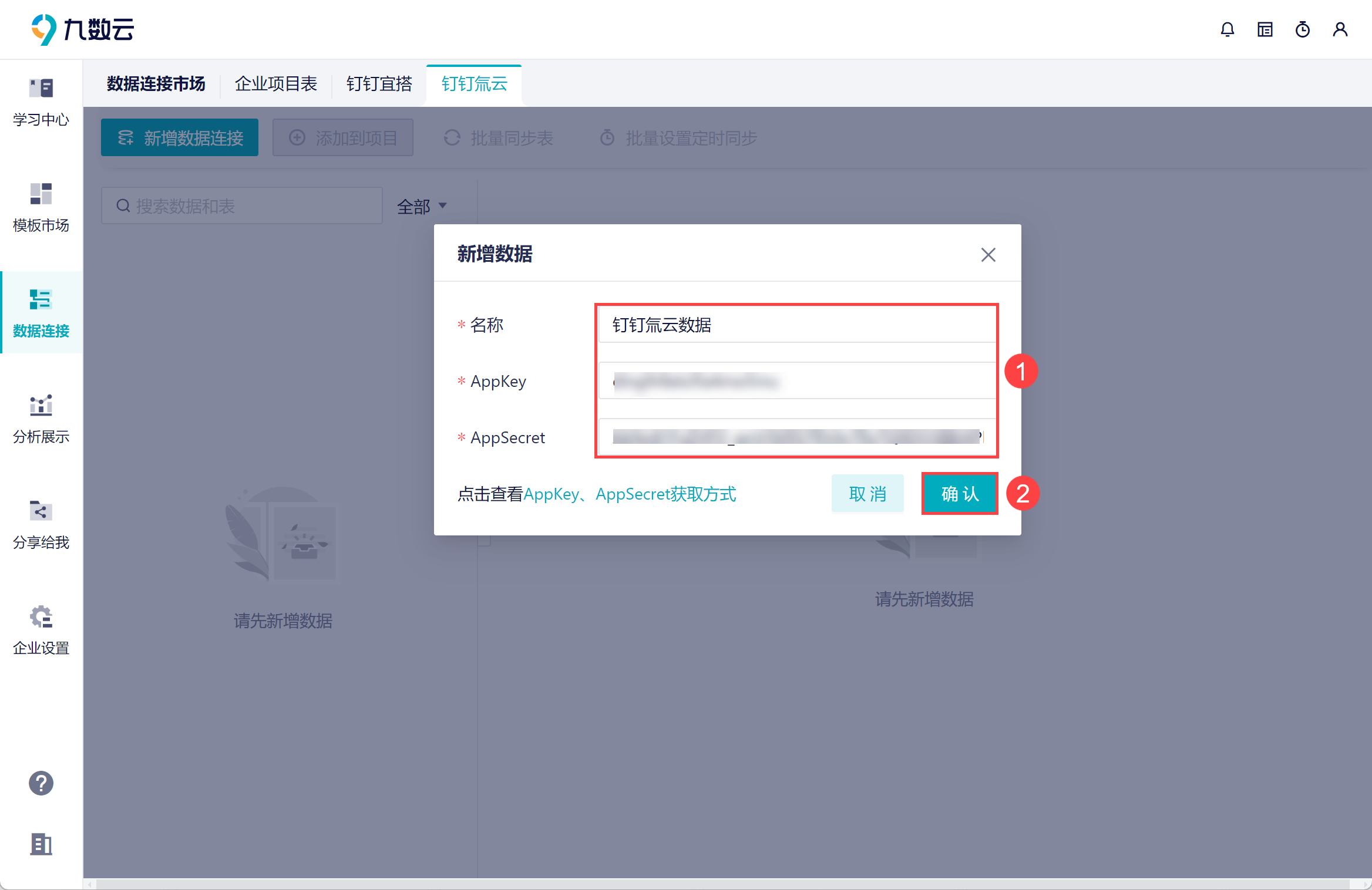Open 分享给我 sidebar section
This screenshot has height=890, width=1372.
tap(41, 511)
